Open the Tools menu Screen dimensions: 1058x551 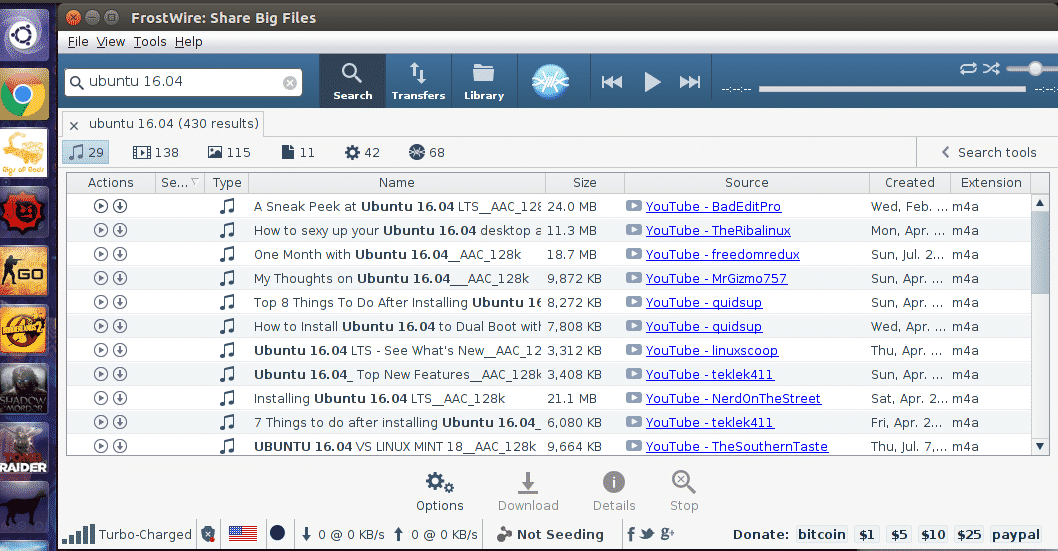pyautogui.click(x=150, y=41)
